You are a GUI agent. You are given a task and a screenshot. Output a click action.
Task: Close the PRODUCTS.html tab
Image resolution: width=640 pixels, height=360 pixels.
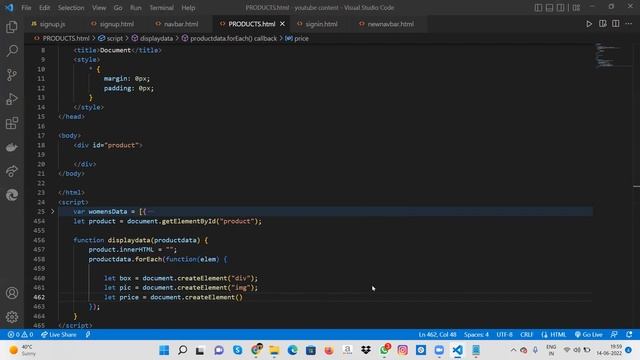[x=282, y=24]
